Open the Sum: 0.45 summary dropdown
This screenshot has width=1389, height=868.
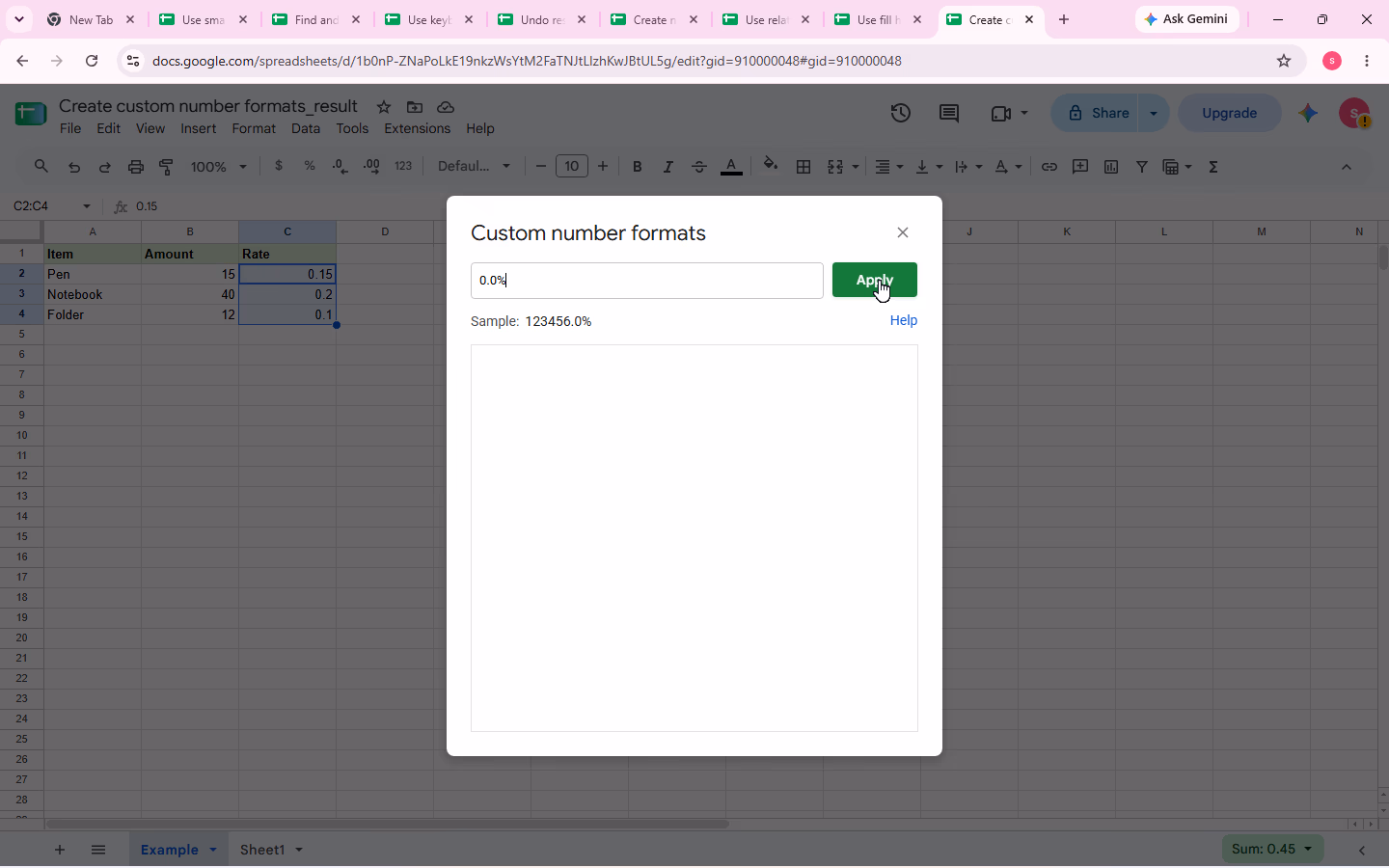1271,849
